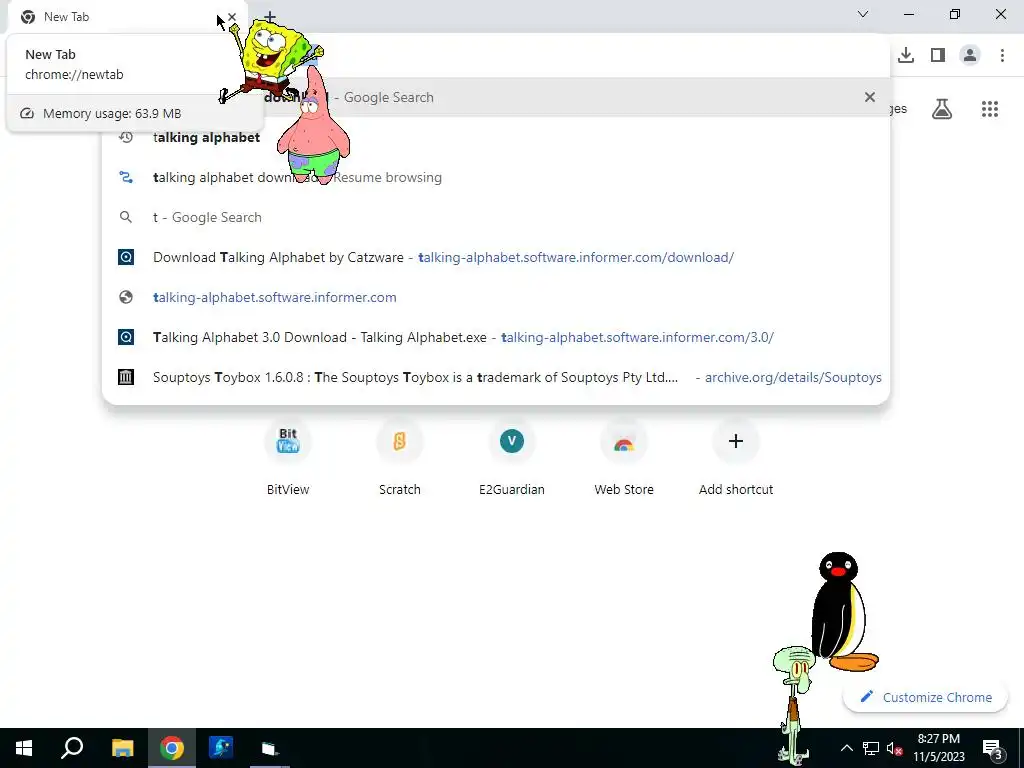Screen dimensions: 1024x768
Task: Open the Windows Start menu
Action: pos(24,748)
